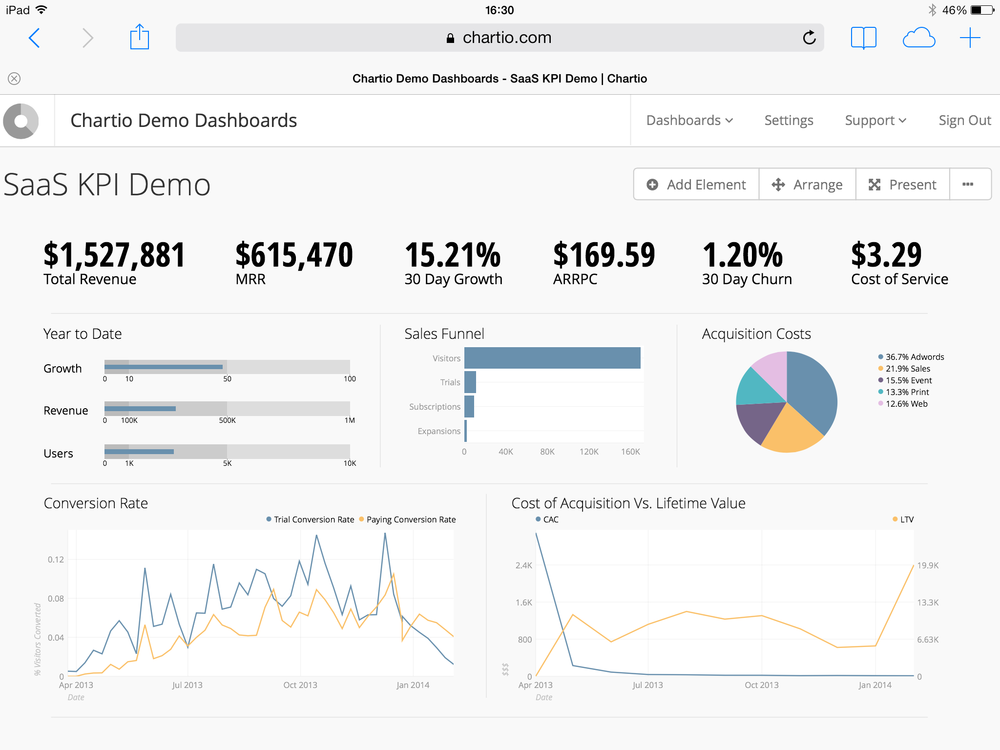Click the Add Element button

[696, 184]
